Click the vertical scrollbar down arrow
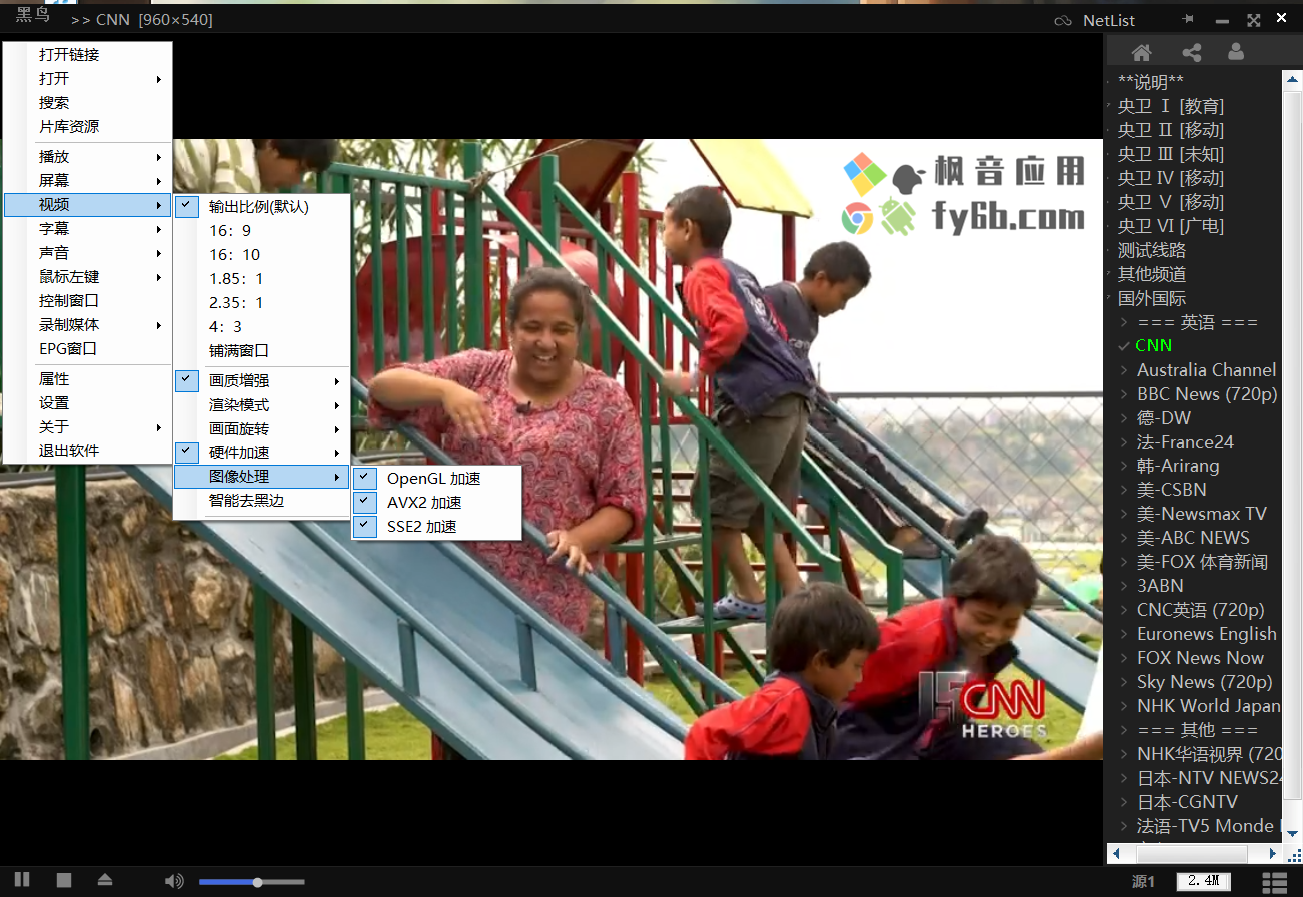 coord(1291,832)
